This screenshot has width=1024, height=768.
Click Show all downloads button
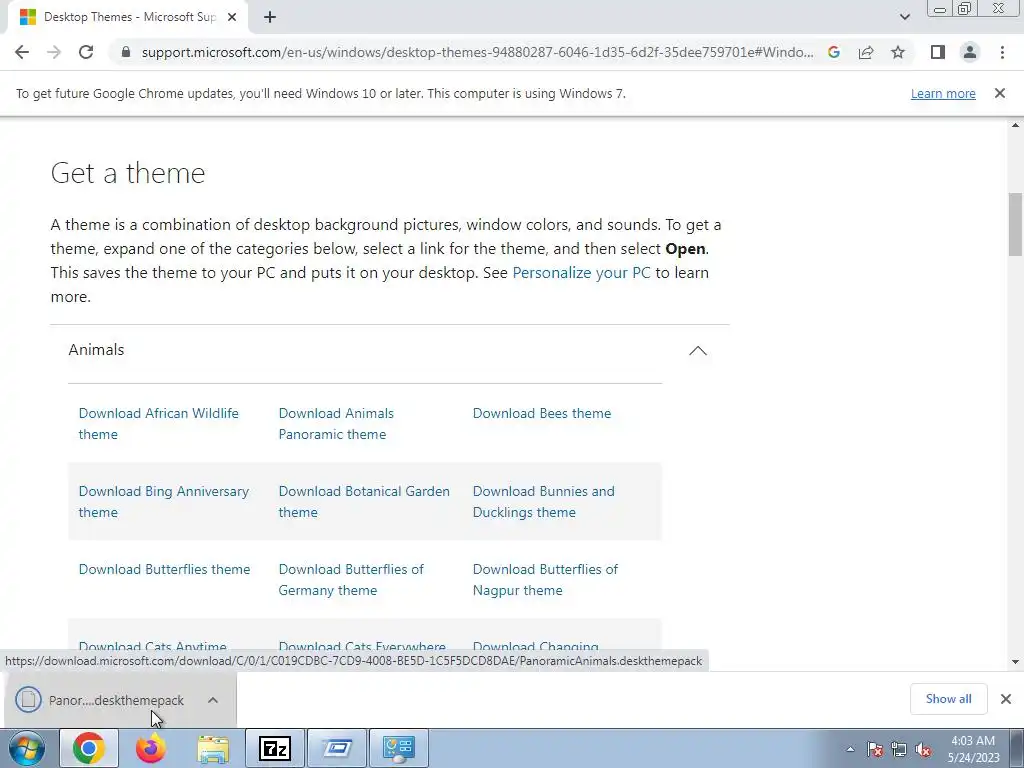pyautogui.click(x=948, y=699)
